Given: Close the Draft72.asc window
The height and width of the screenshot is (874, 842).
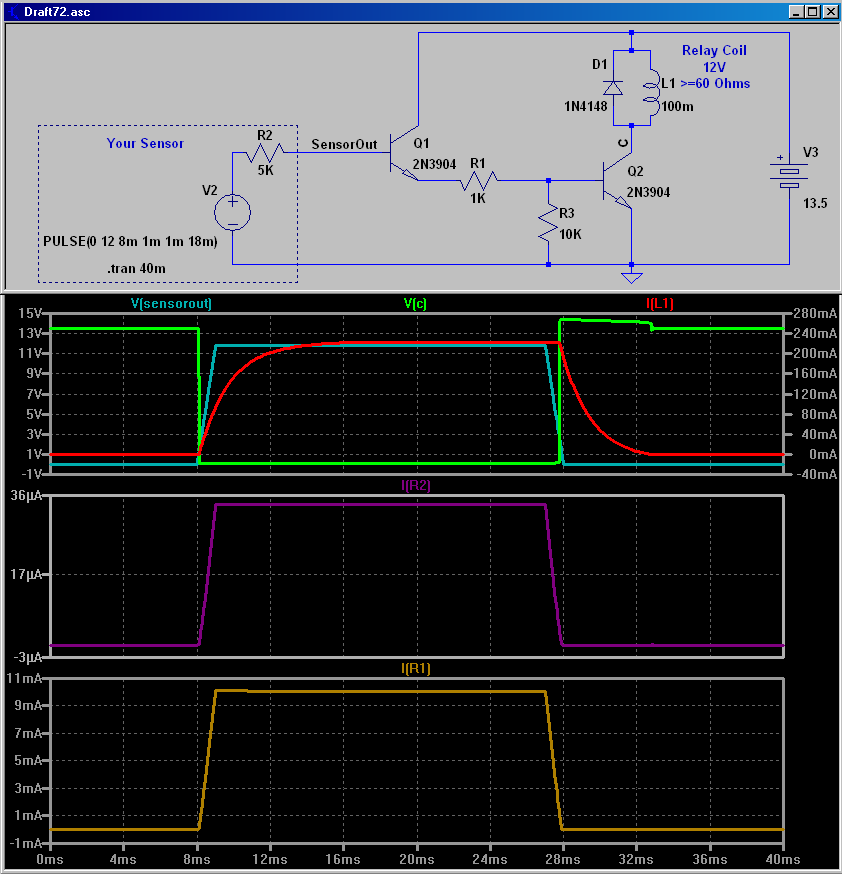Looking at the screenshot, I should [831, 12].
